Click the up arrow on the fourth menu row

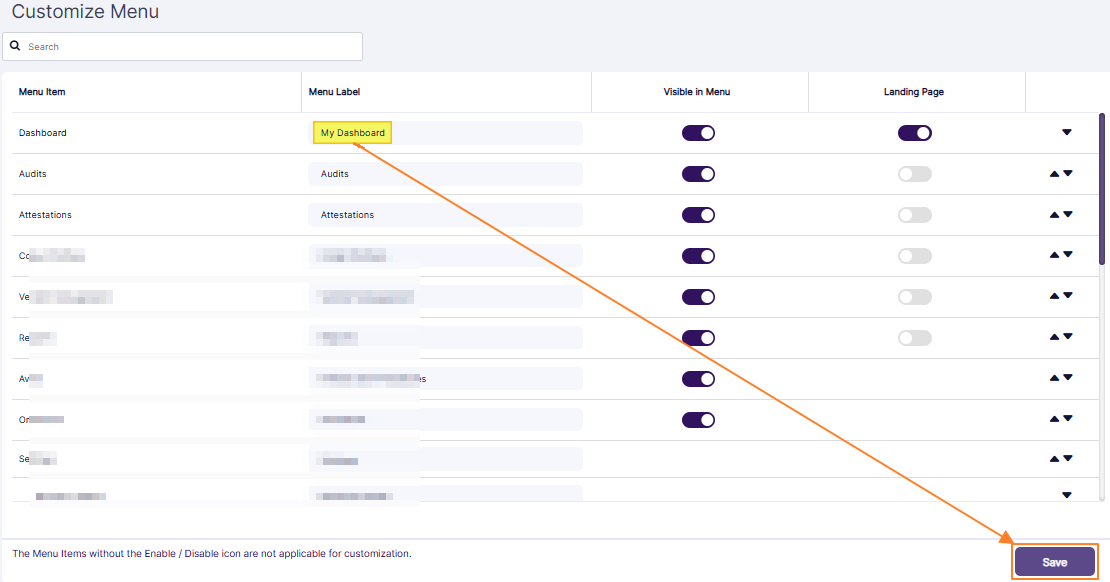tap(1053, 255)
